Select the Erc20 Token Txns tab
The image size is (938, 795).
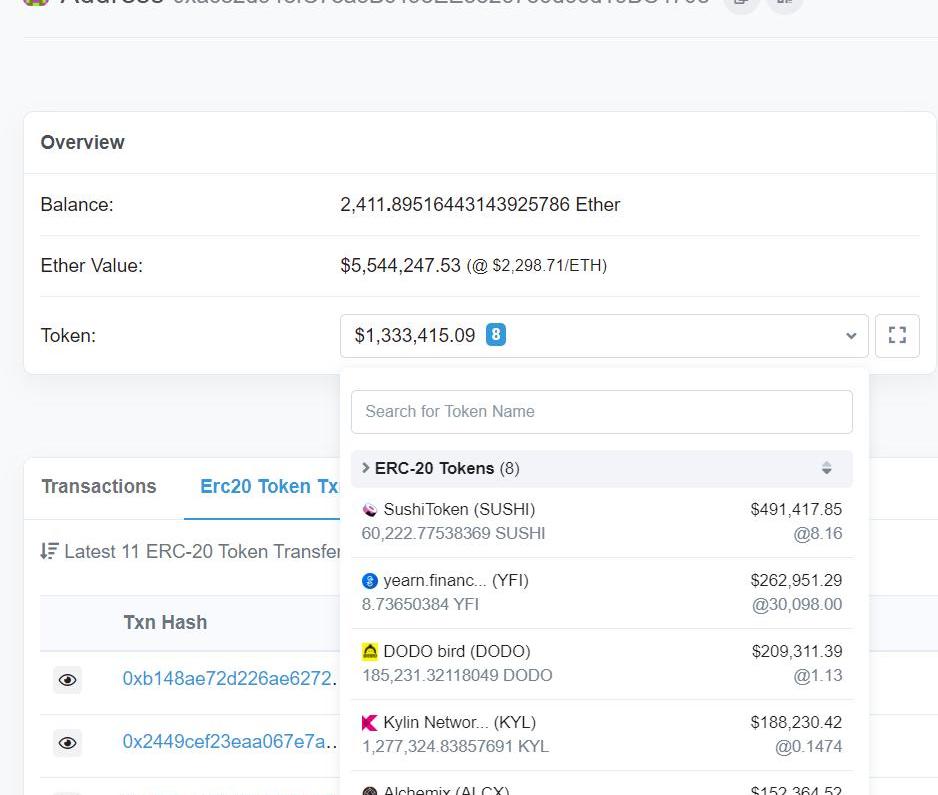click(269, 487)
